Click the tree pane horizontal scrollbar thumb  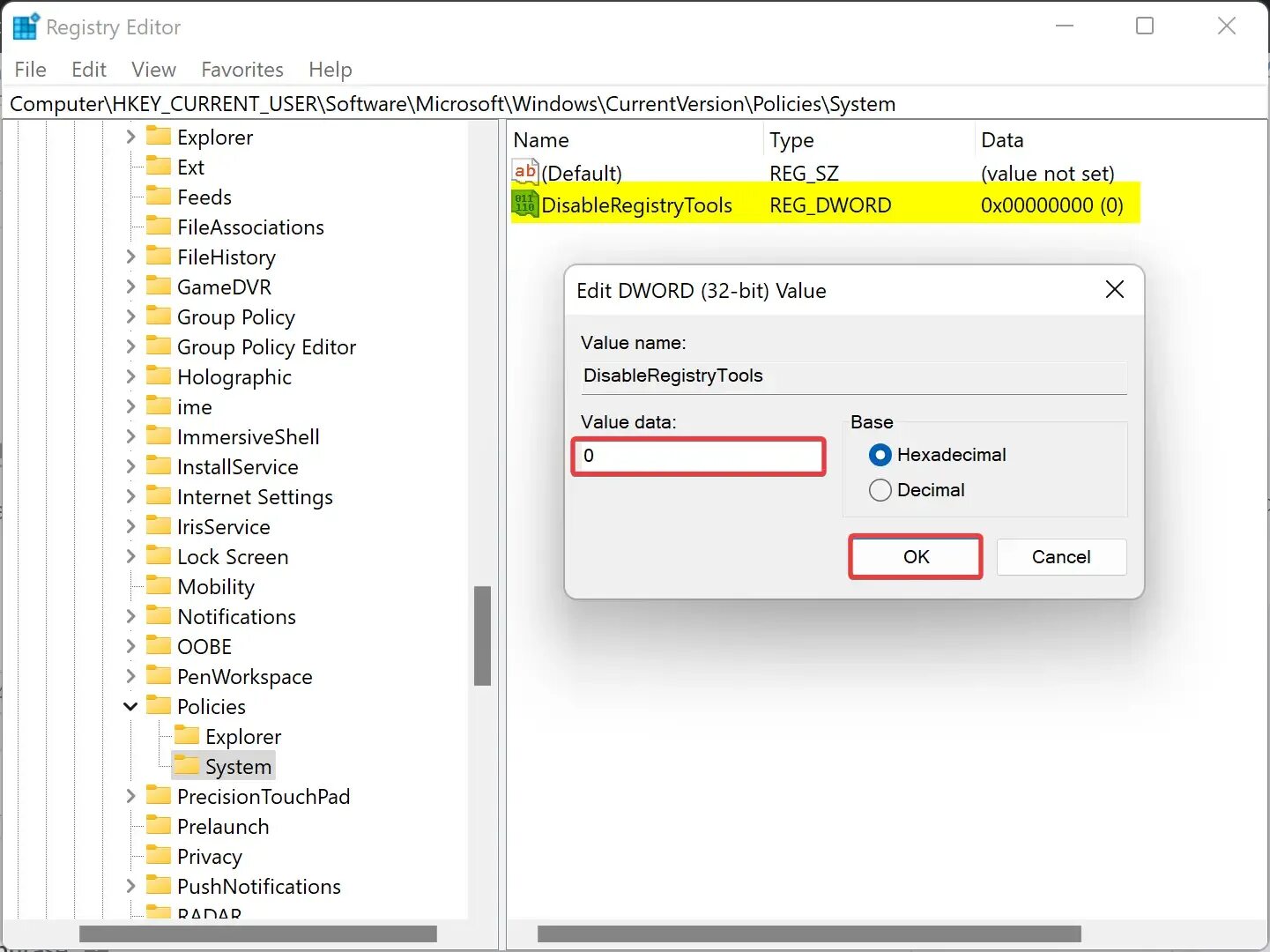(x=257, y=933)
